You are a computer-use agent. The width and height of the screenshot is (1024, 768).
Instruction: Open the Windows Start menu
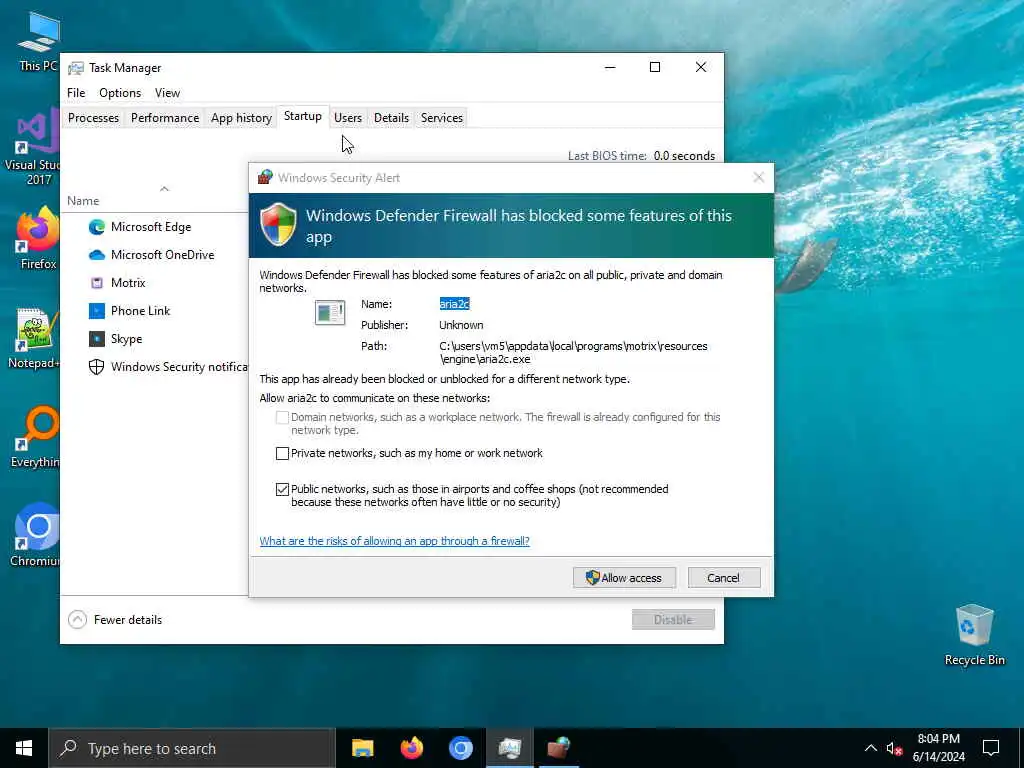pyautogui.click(x=24, y=748)
